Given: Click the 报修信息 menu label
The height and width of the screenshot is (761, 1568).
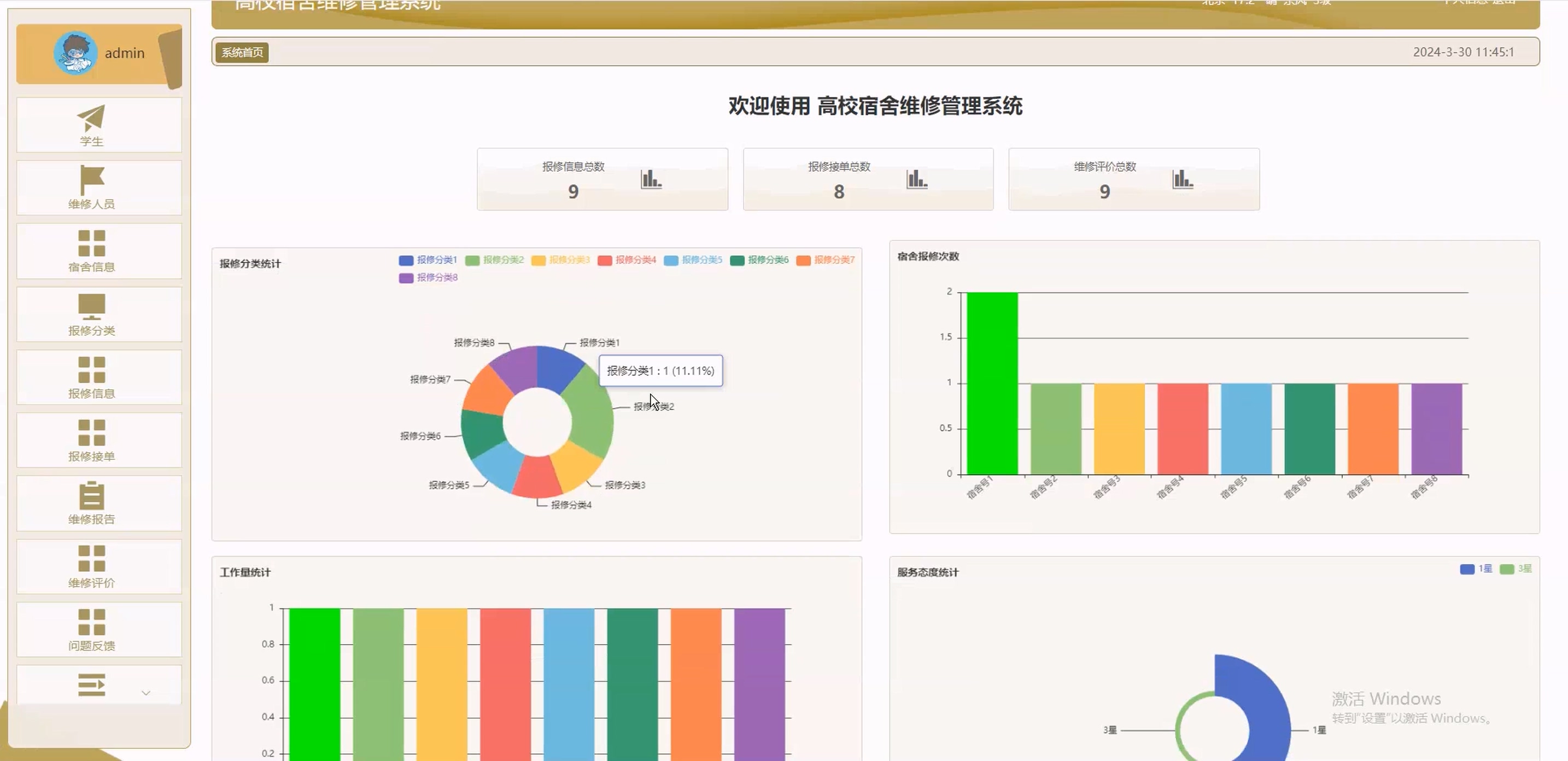Looking at the screenshot, I should tap(91, 393).
